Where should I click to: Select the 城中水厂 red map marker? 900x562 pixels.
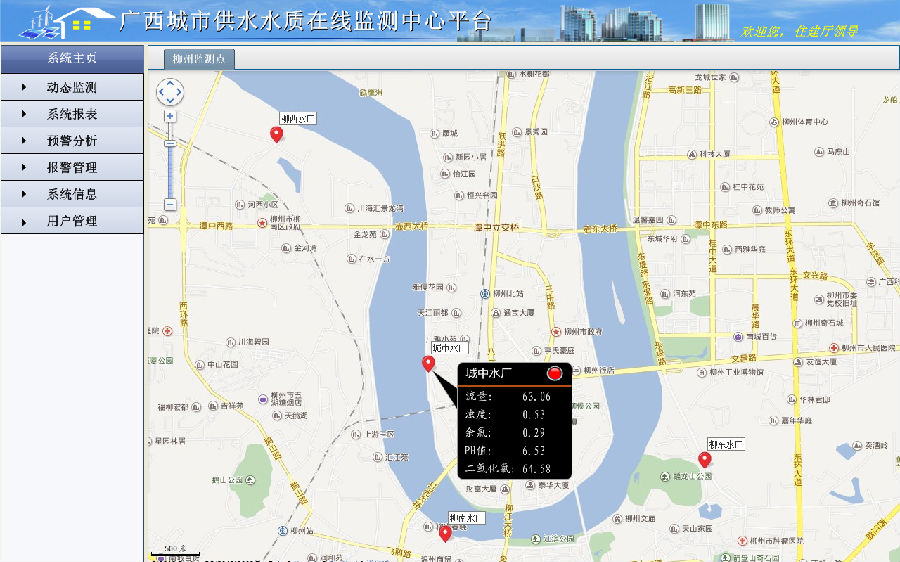(428, 363)
